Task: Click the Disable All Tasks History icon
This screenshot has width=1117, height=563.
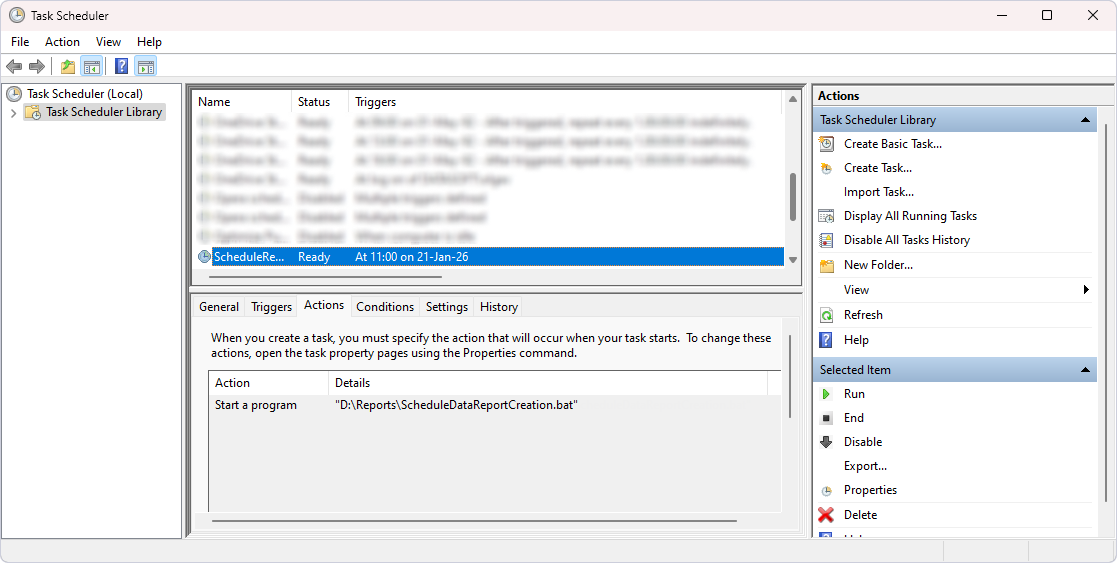Action: (826, 240)
